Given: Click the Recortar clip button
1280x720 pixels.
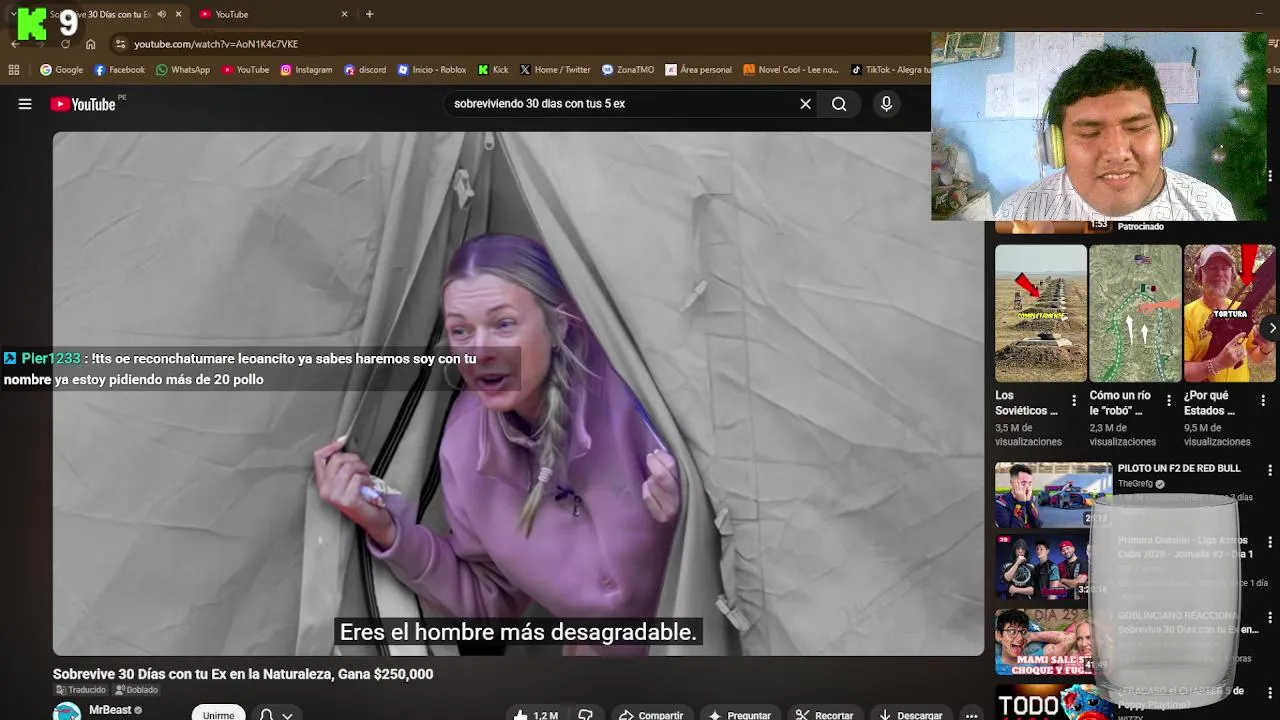Looking at the screenshot, I should click(824, 714).
